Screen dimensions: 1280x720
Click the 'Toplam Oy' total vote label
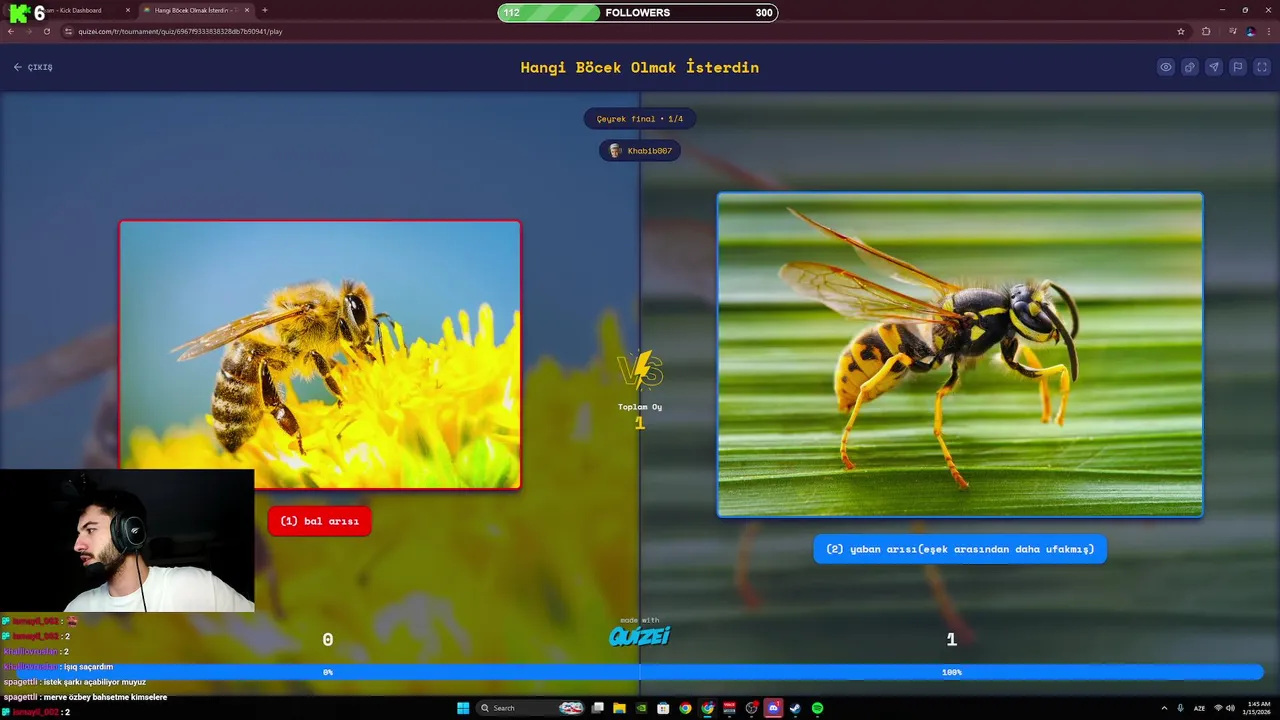click(x=640, y=407)
